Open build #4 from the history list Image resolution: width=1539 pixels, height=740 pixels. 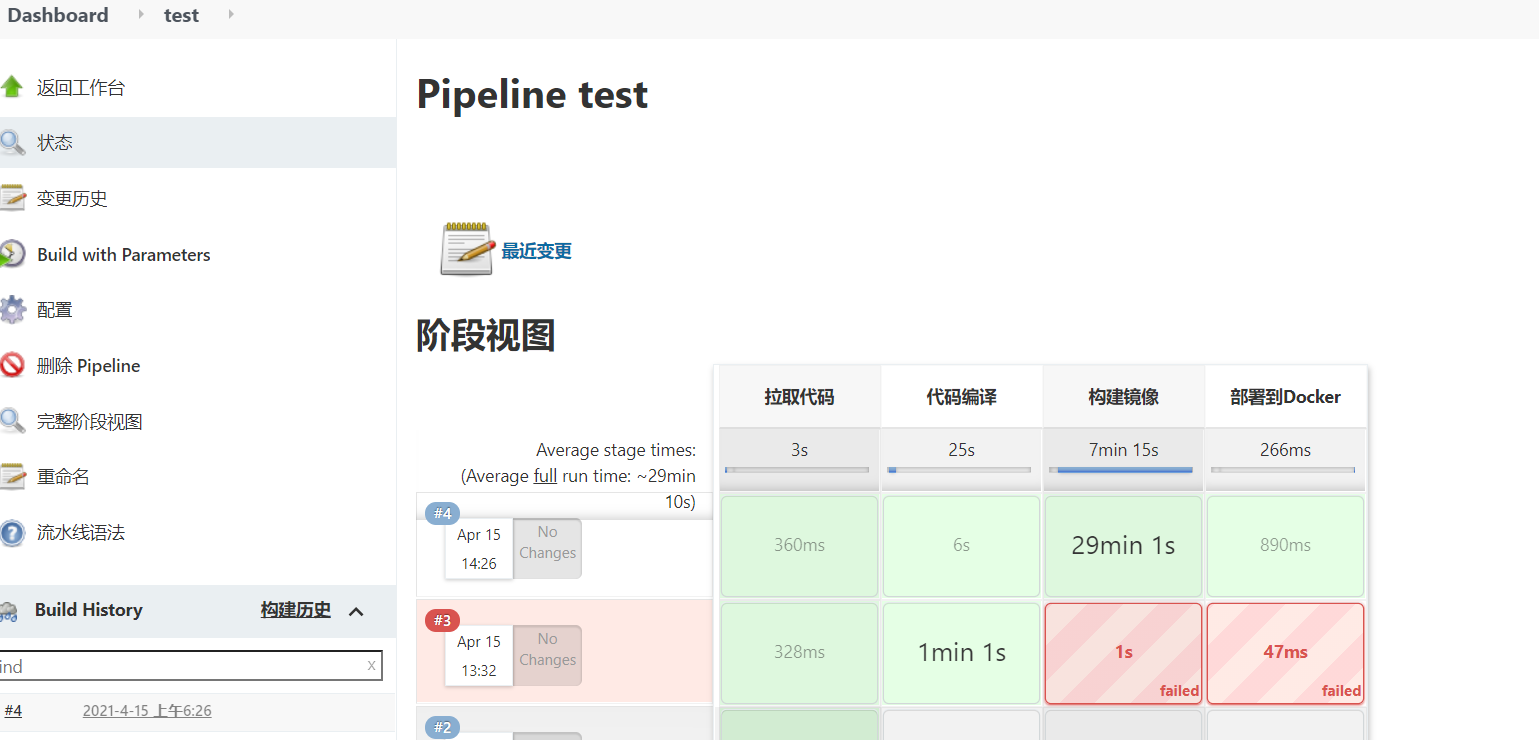click(x=14, y=710)
